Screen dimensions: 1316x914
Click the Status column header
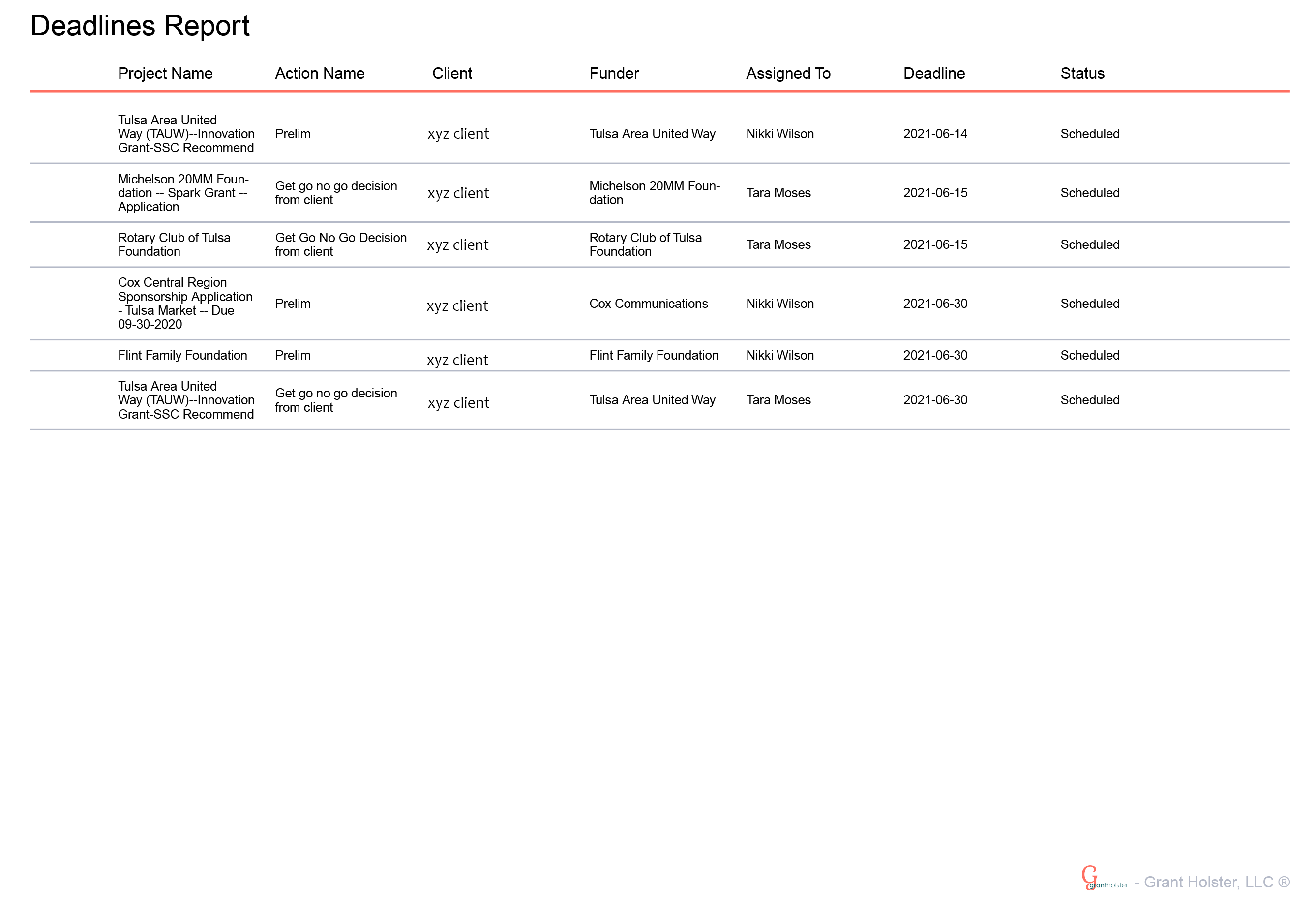click(x=1082, y=73)
